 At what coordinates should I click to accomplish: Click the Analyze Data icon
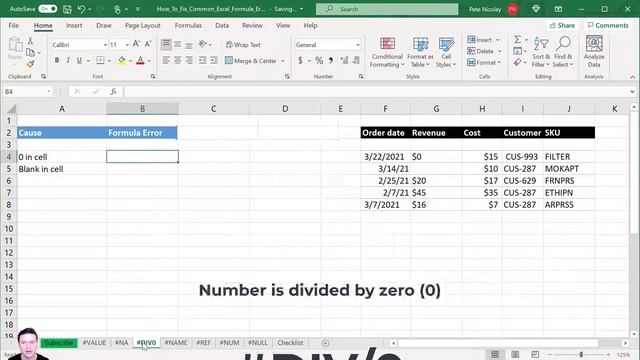click(594, 51)
